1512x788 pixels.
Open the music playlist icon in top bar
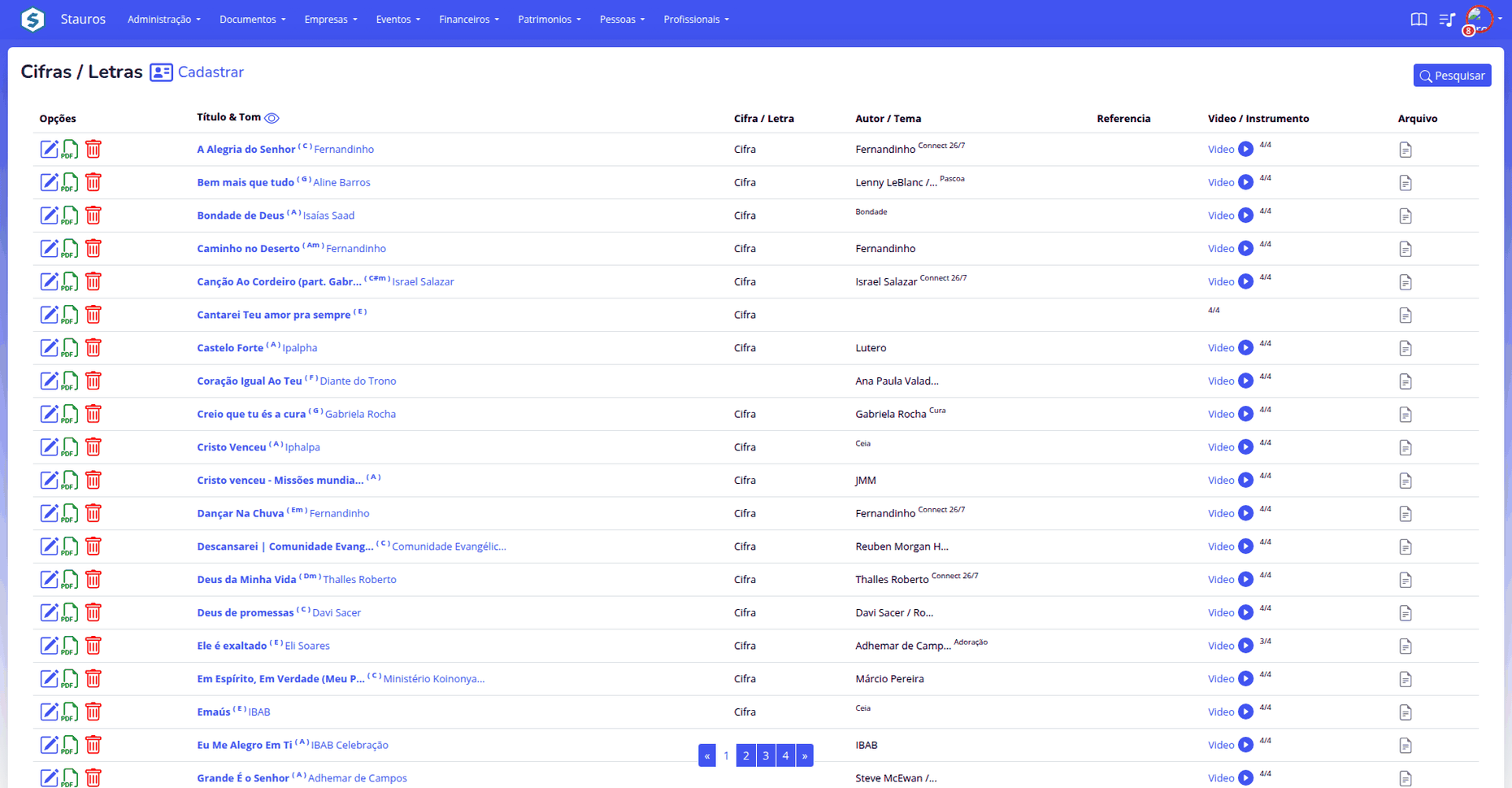point(1447,20)
